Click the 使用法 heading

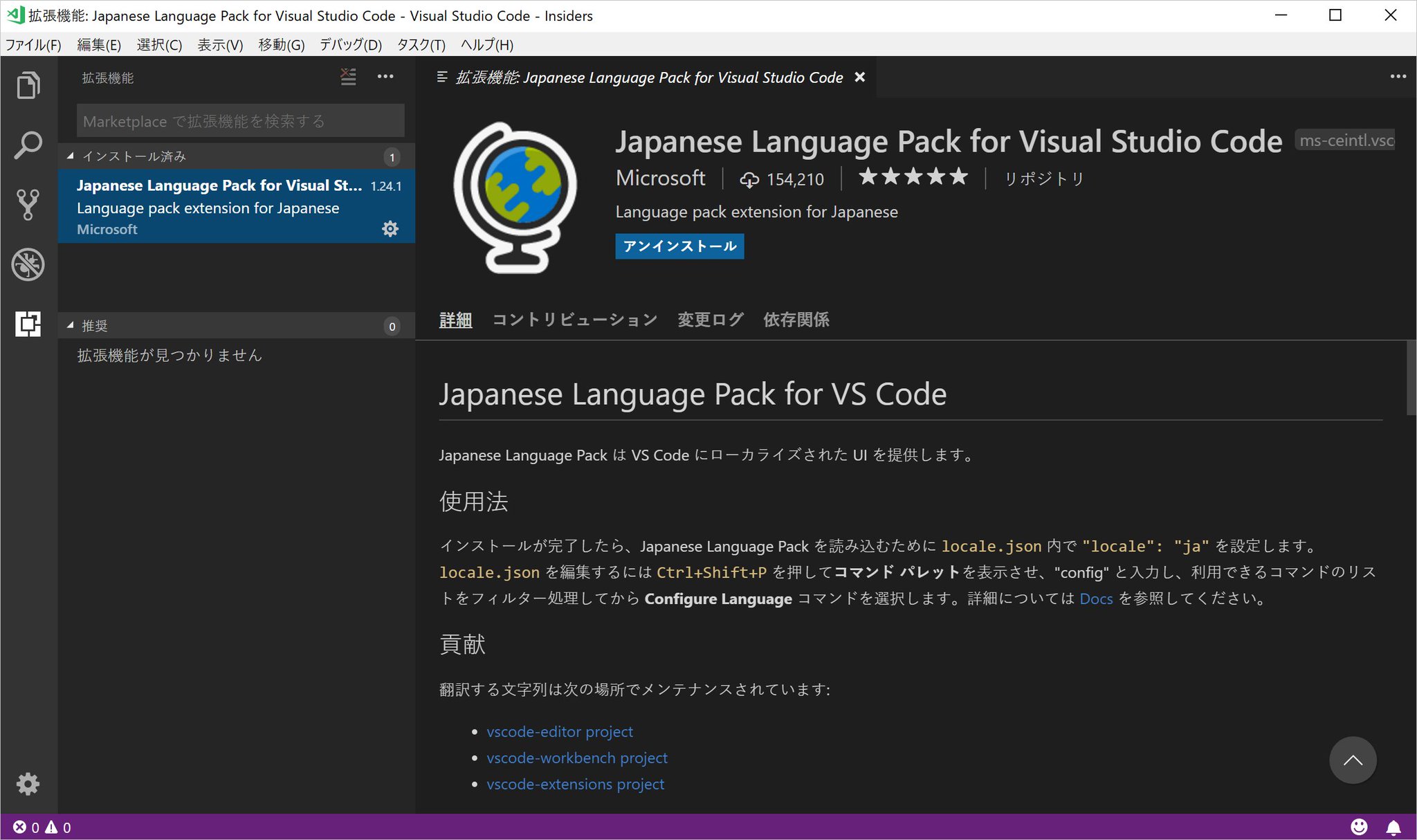tap(473, 502)
